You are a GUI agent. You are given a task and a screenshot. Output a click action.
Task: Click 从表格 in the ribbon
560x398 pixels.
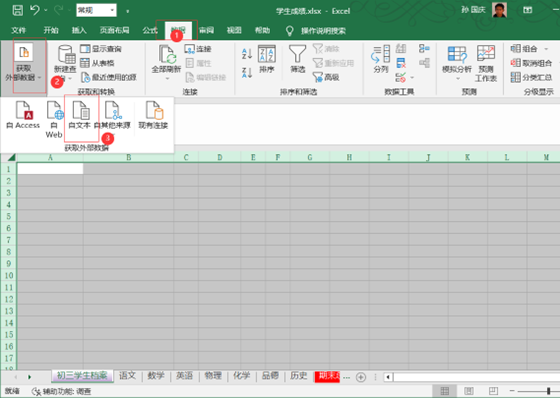point(98,63)
